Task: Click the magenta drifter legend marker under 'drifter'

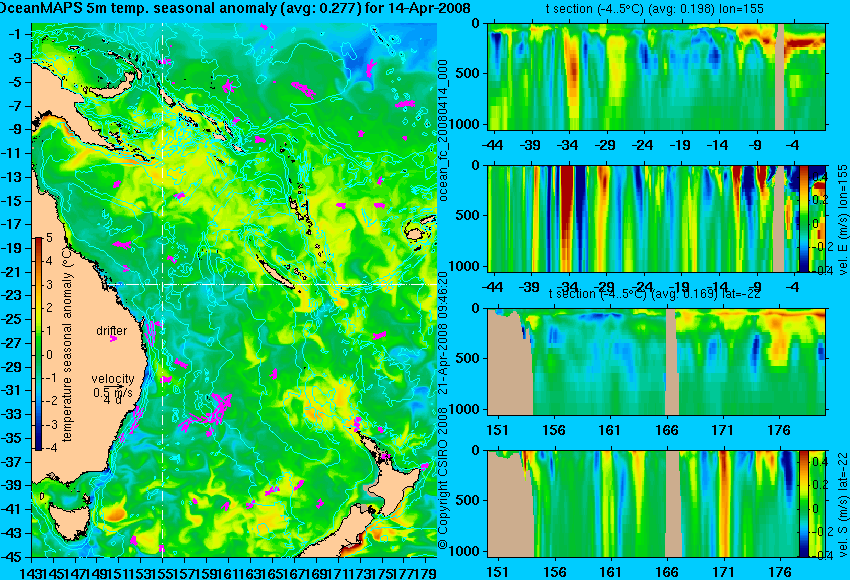Action: (113, 339)
